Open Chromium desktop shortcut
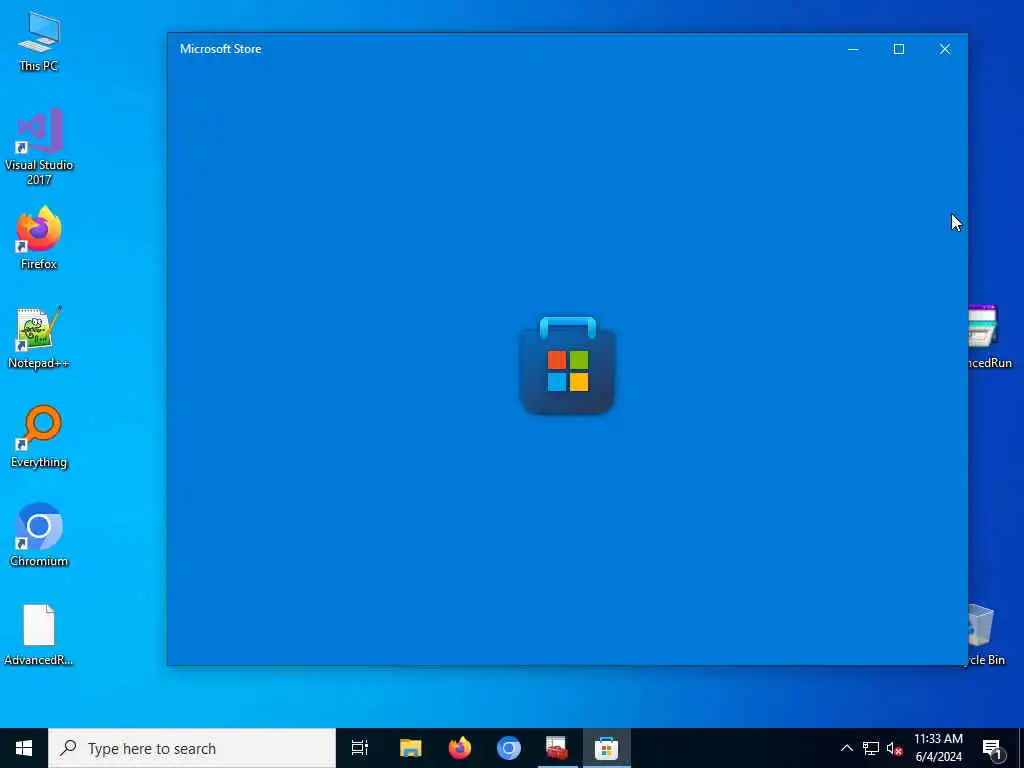This screenshot has height=768, width=1024. [39, 535]
